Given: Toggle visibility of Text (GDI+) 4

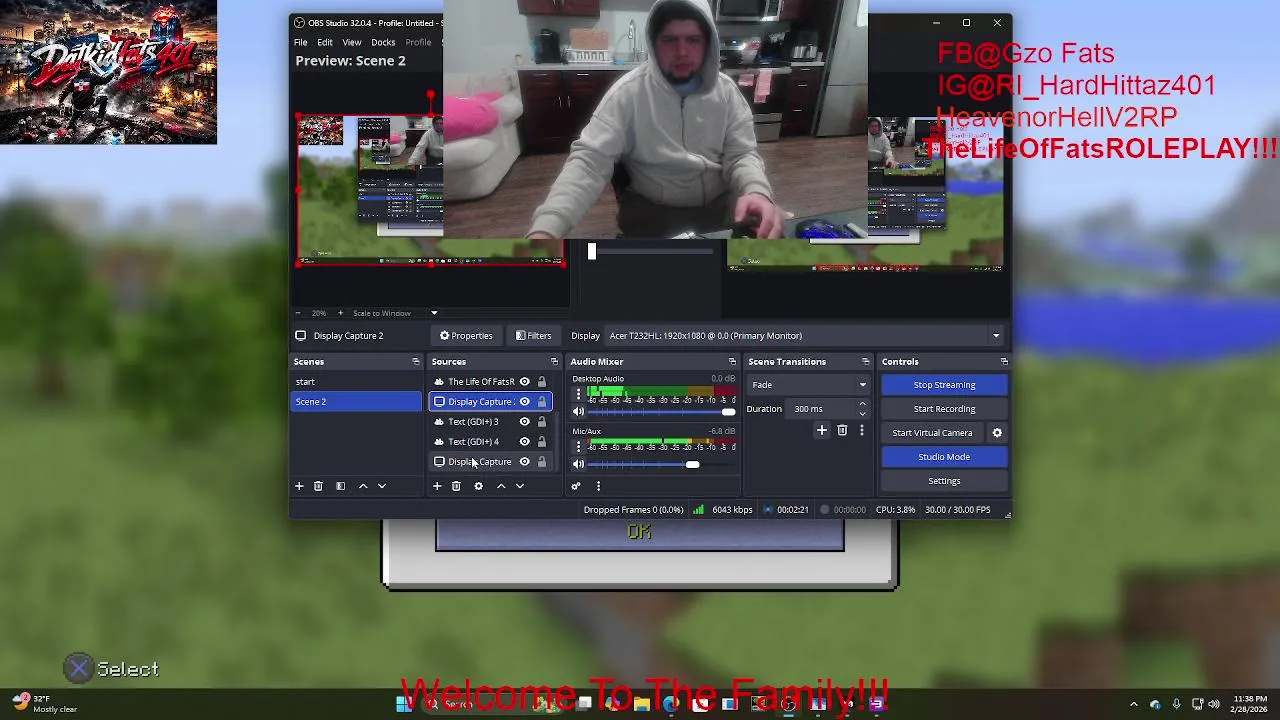Looking at the screenshot, I should pyautogui.click(x=524, y=442).
